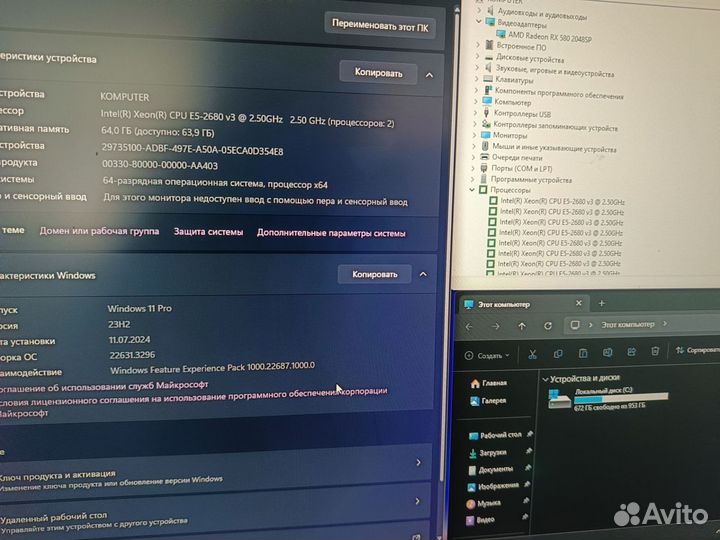Select AMD Radeon RX 580 2048SP device

pos(545,36)
